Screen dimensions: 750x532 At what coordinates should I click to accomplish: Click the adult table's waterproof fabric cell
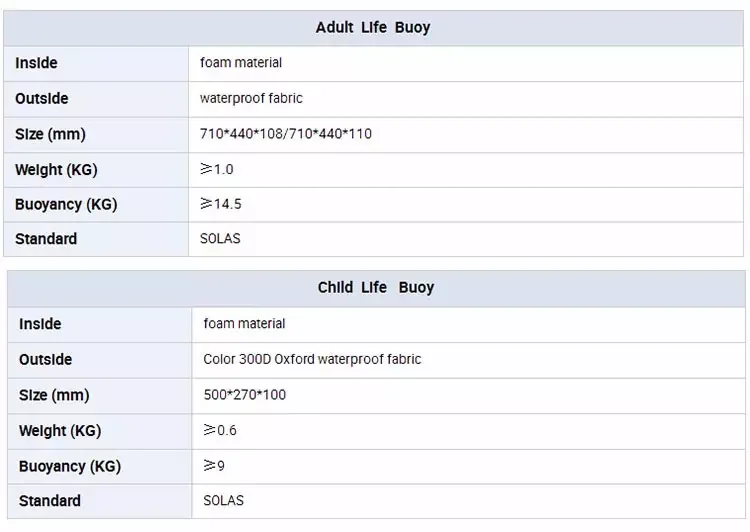point(251,98)
